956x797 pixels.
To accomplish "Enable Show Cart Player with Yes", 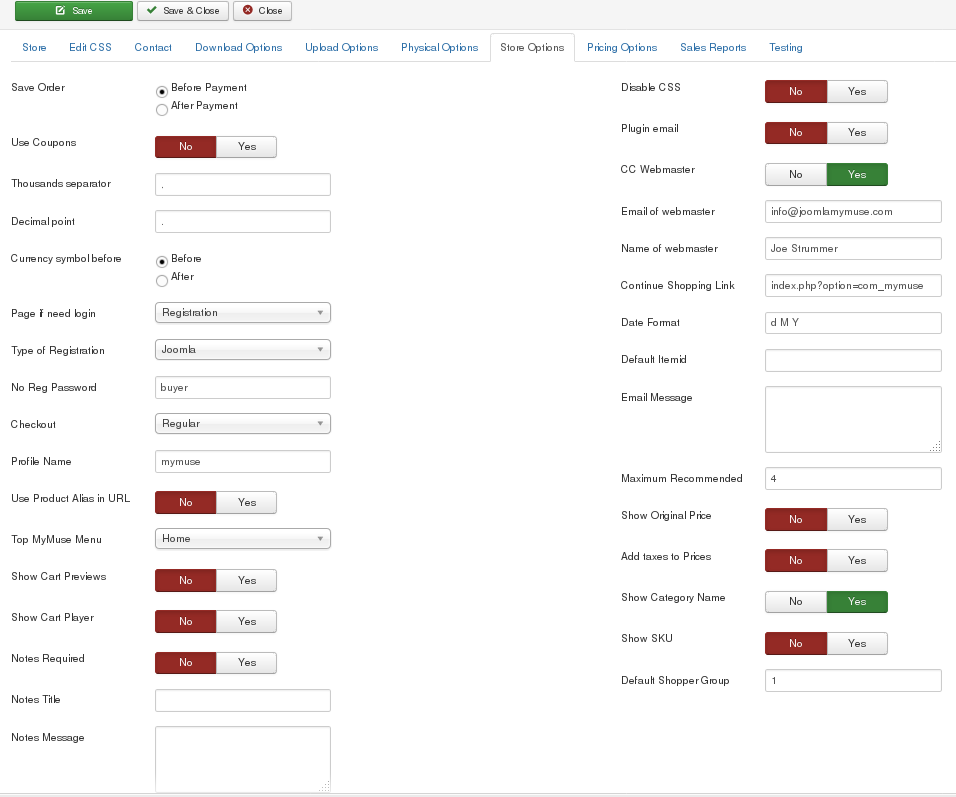I will pyautogui.click(x=246, y=622).
